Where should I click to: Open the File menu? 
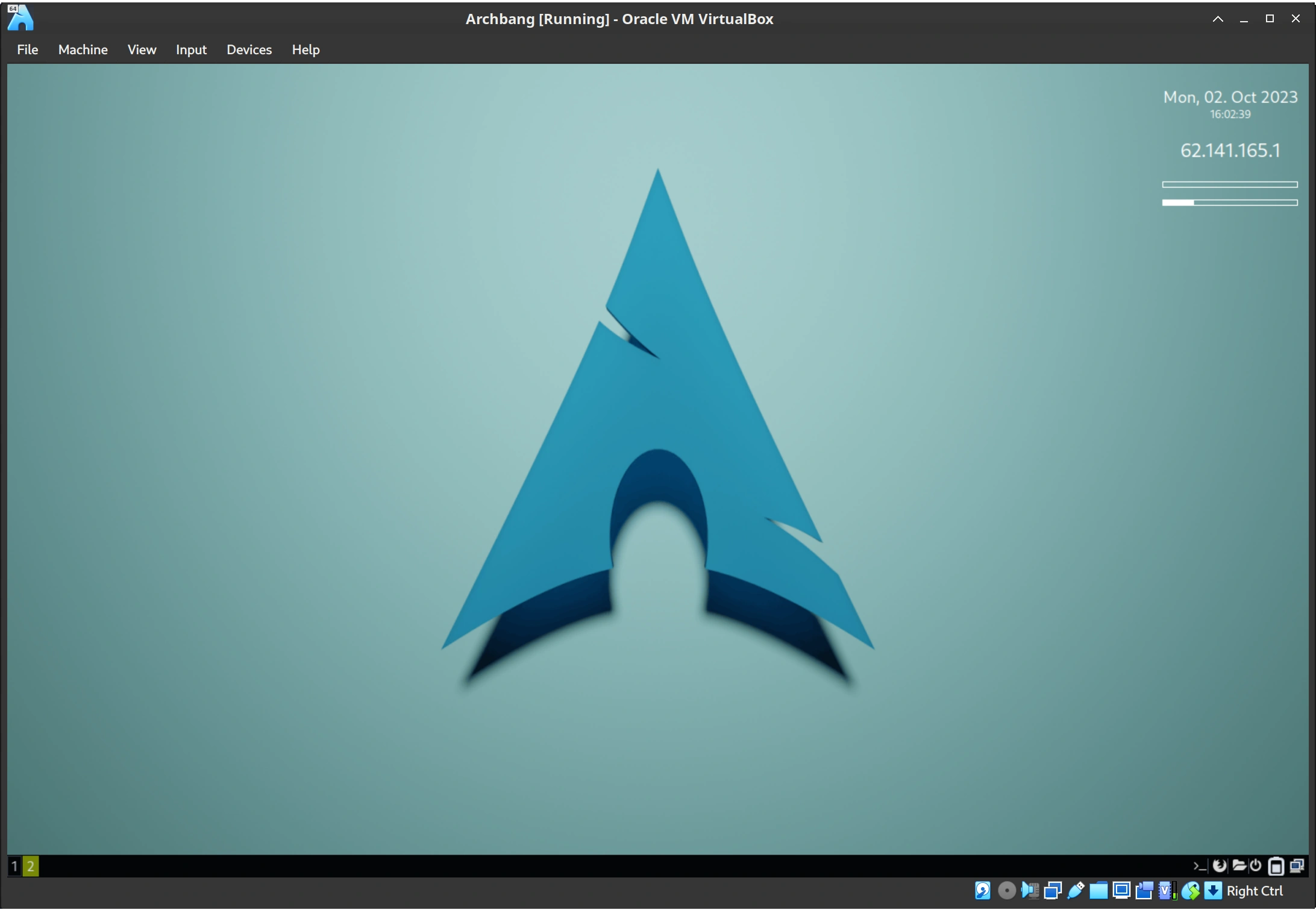[27, 49]
